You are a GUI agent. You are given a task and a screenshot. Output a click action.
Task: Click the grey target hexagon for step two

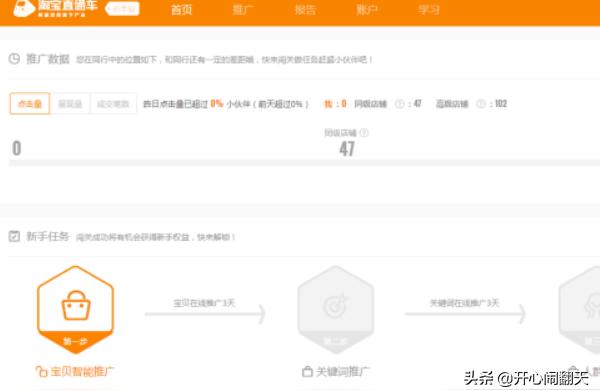click(336, 310)
